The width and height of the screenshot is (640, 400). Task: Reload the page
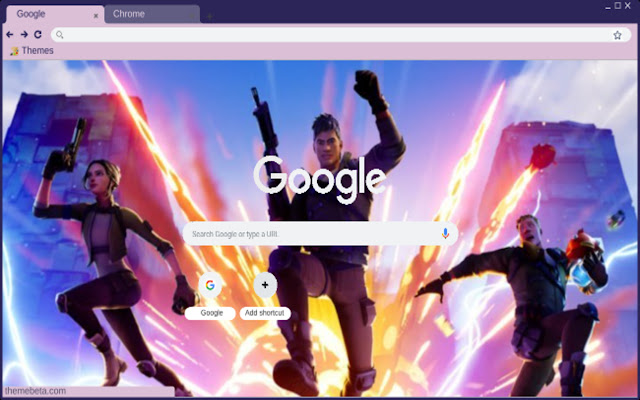38,35
